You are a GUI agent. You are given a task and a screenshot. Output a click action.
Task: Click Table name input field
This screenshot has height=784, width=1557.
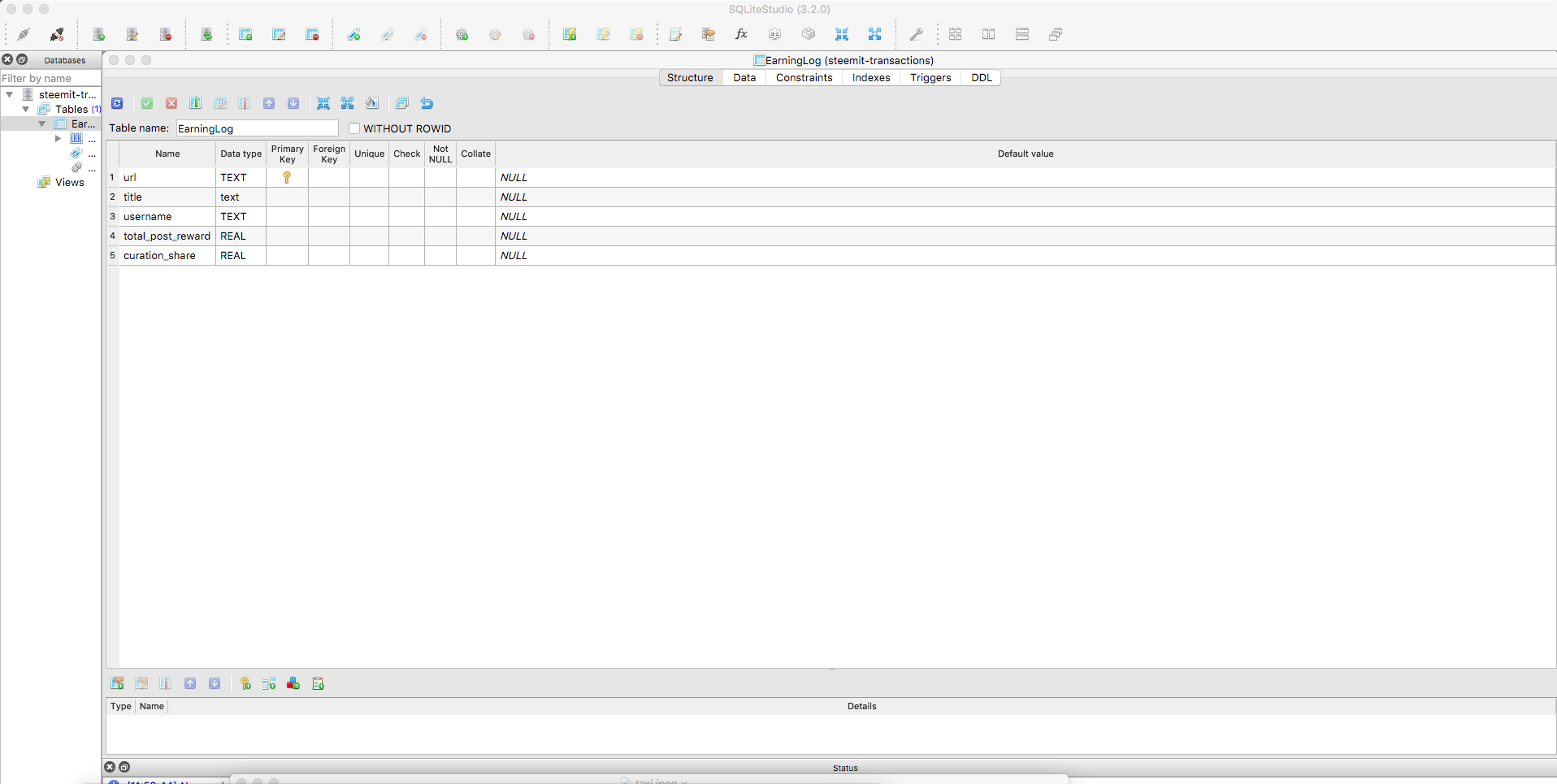257,128
